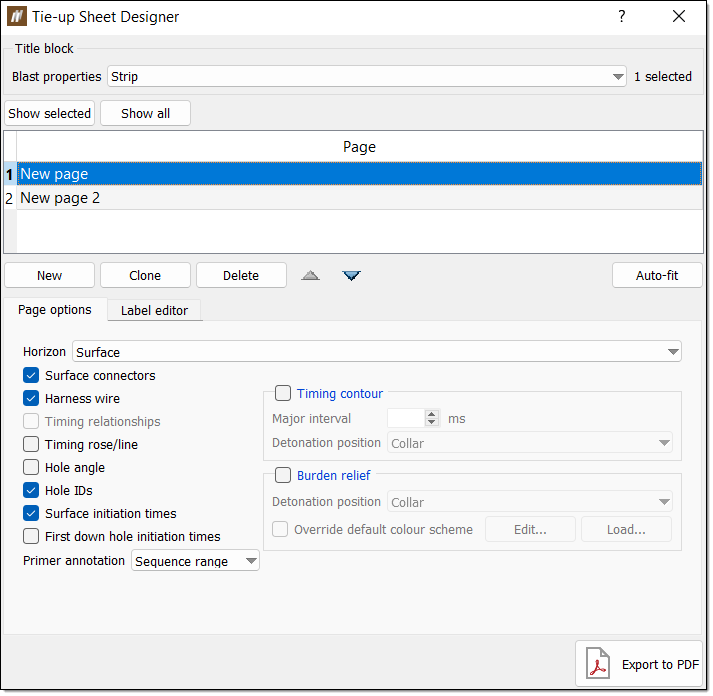Screen dimensions: 713x696
Task: Delete the selected page
Action: click(x=241, y=276)
